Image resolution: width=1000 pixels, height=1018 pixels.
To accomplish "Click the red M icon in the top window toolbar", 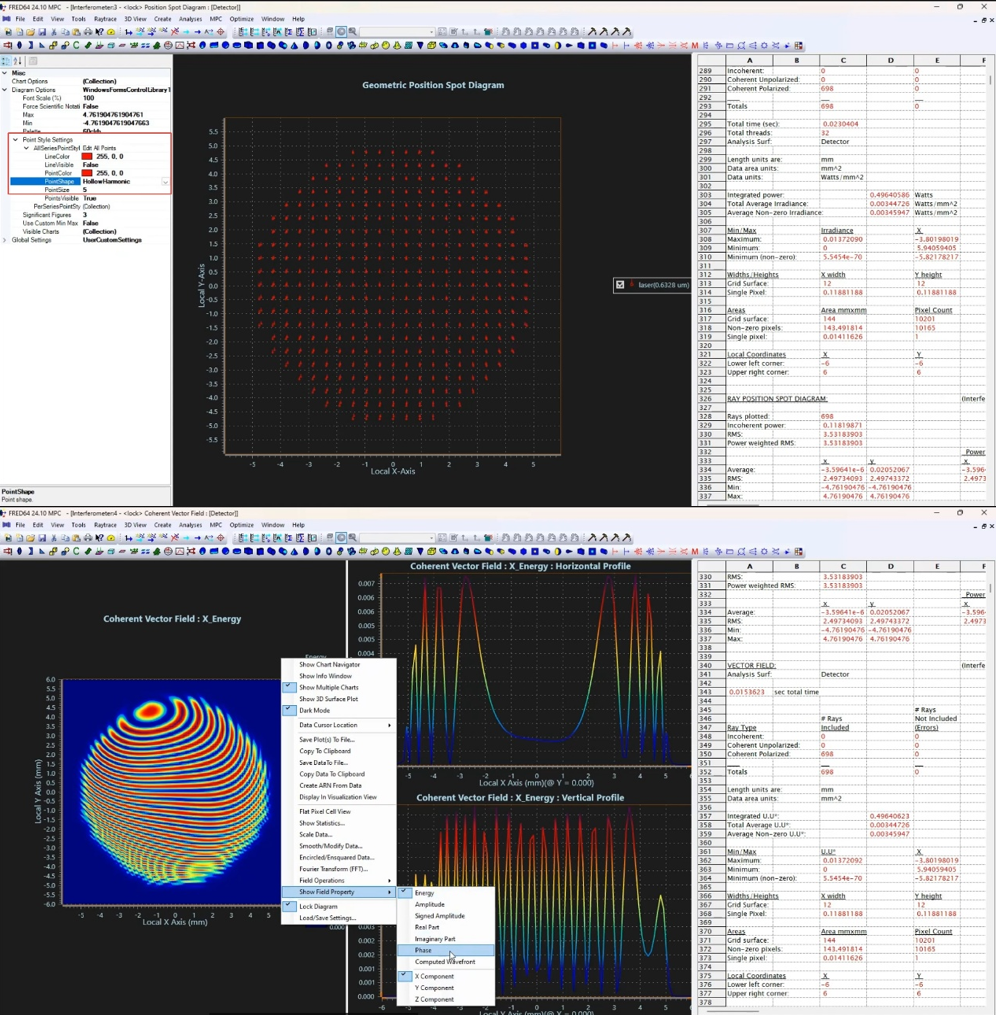I will [x=695, y=45].
